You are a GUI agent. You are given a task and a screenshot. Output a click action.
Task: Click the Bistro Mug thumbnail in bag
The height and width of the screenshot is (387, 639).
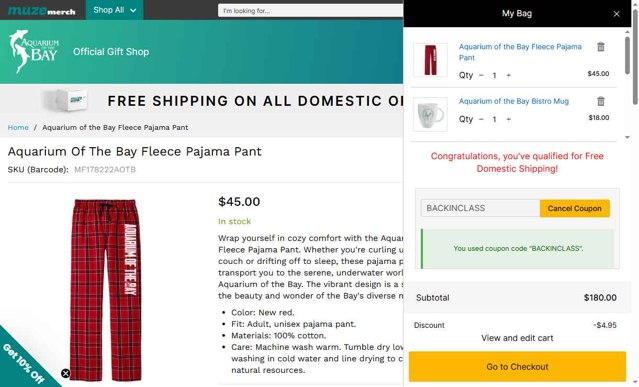click(430, 114)
